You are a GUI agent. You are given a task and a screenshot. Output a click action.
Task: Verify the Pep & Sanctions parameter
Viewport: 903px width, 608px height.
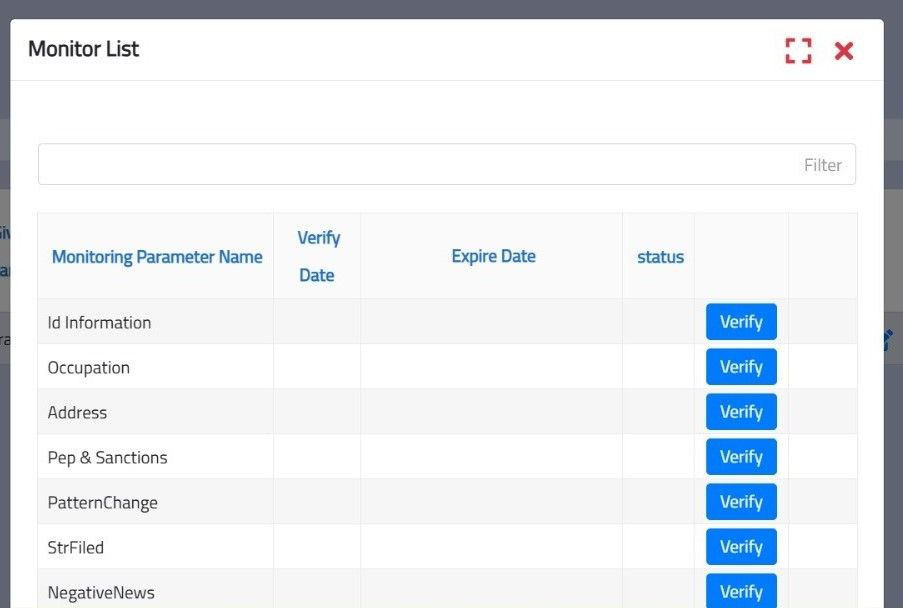tap(741, 457)
